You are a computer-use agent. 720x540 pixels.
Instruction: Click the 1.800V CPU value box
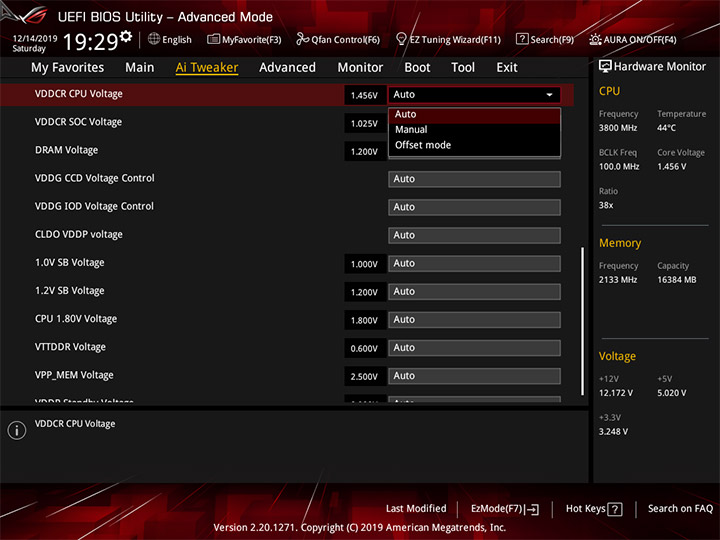click(365, 321)
